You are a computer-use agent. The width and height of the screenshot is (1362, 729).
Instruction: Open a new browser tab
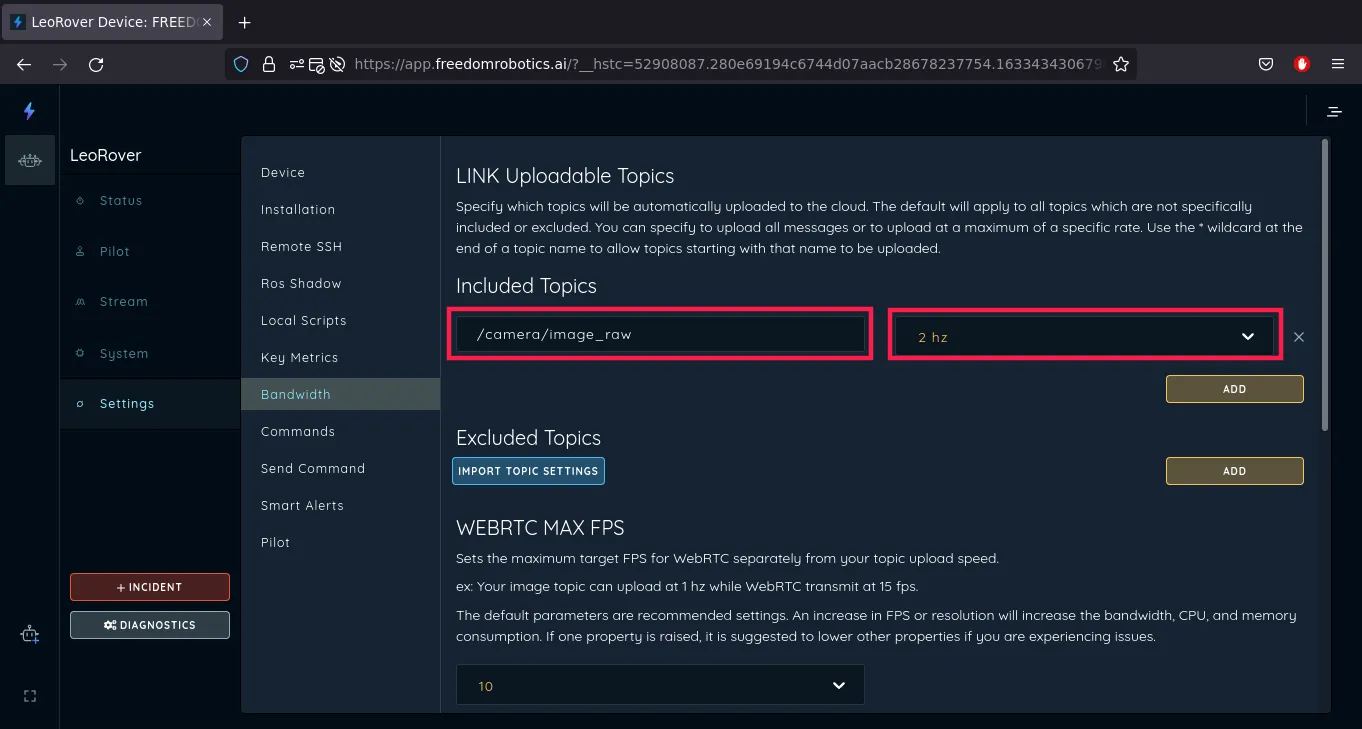click(245, 22)
